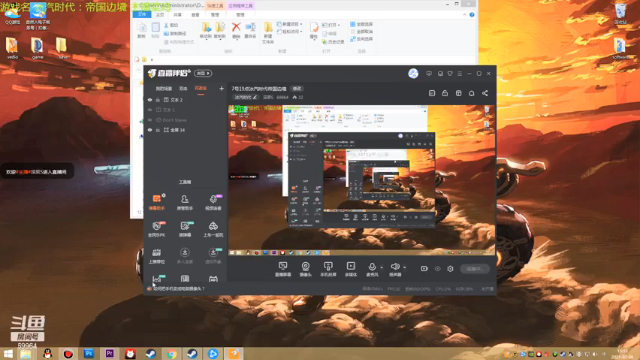Image resolution: width=640 pixels, height=360 pixels.
Task: Launch the 全民乐PK tool
Action: [157, 229]
